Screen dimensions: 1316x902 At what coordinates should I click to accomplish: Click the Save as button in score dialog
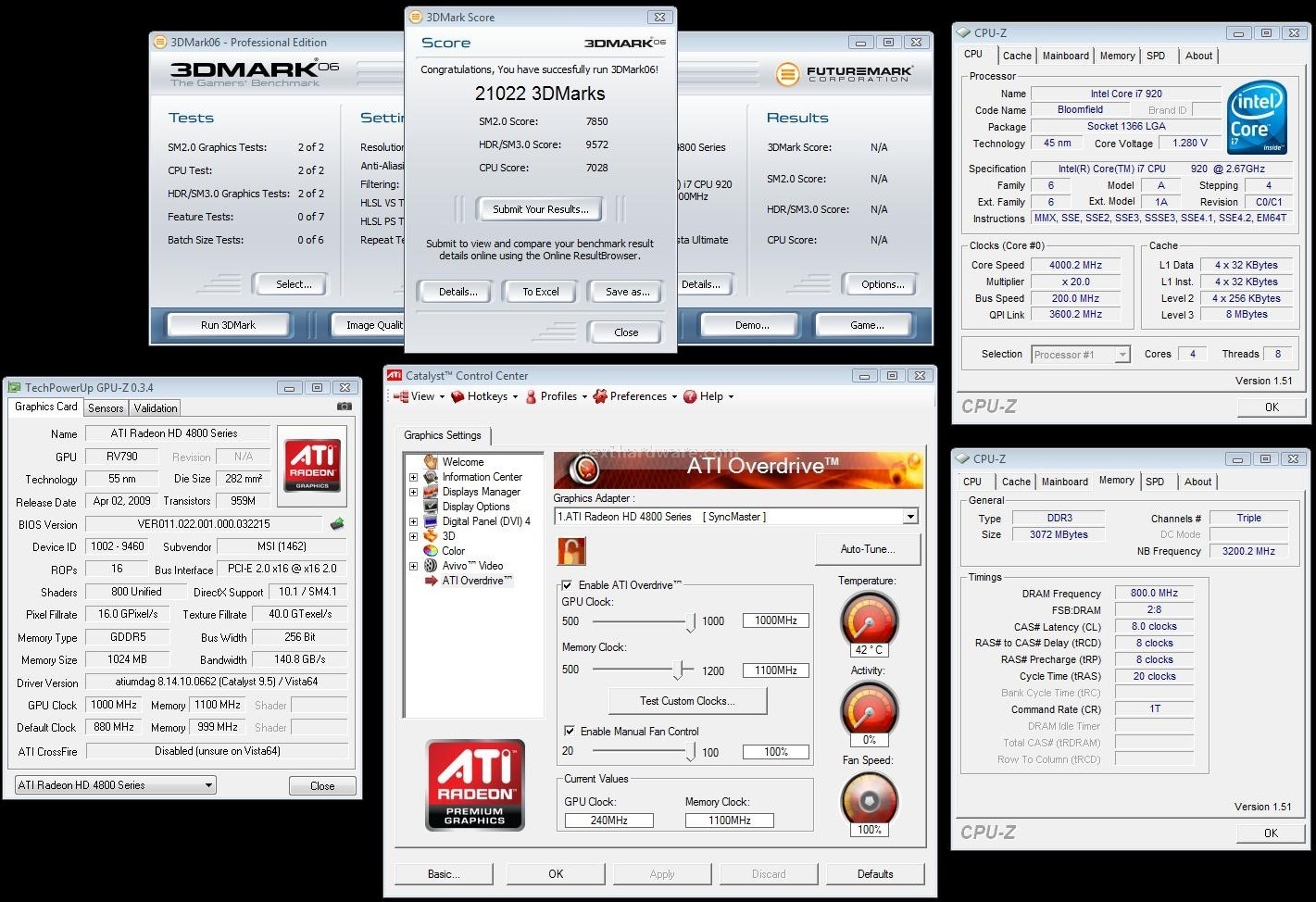627,292
